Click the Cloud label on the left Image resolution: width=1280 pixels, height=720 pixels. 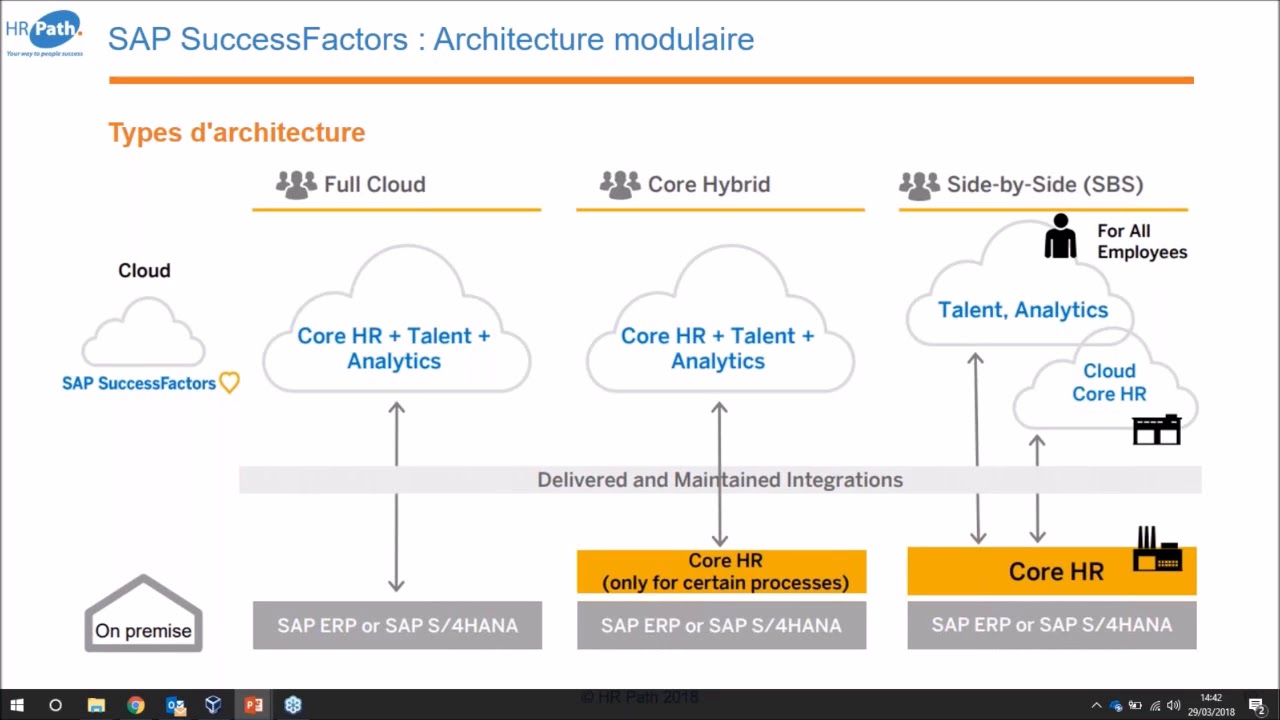coord(144,270)
